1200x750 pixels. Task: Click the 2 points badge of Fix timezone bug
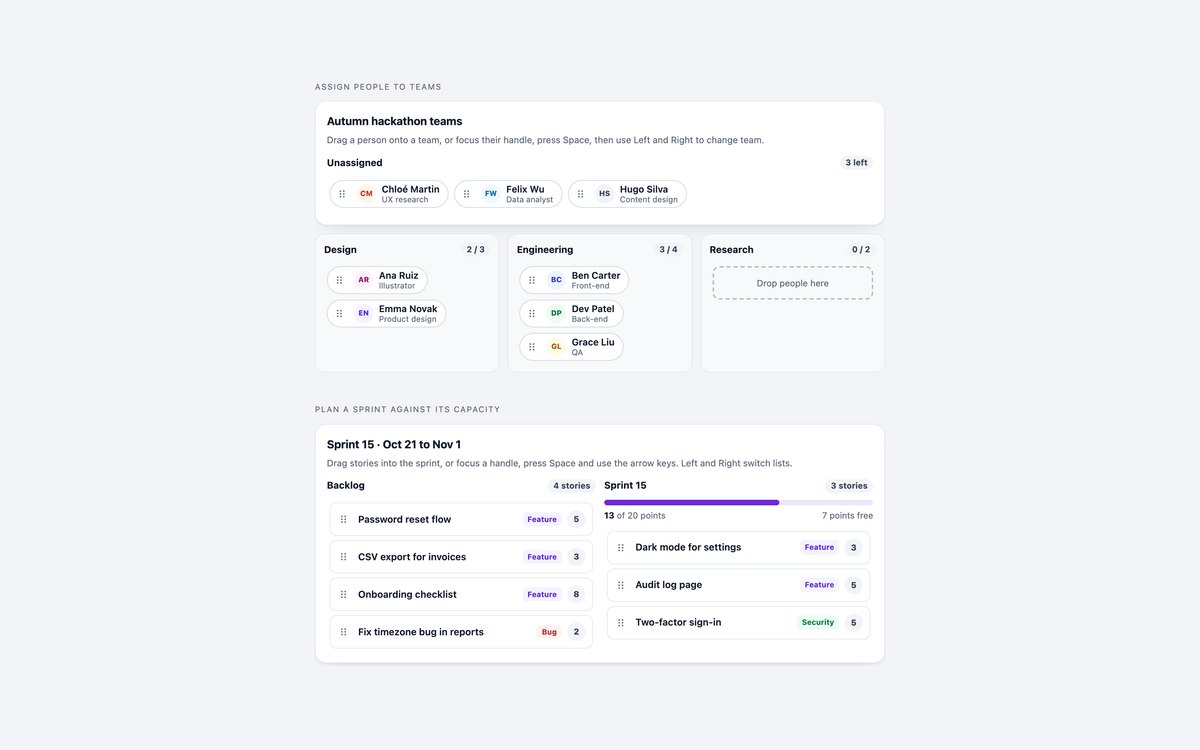575,632
